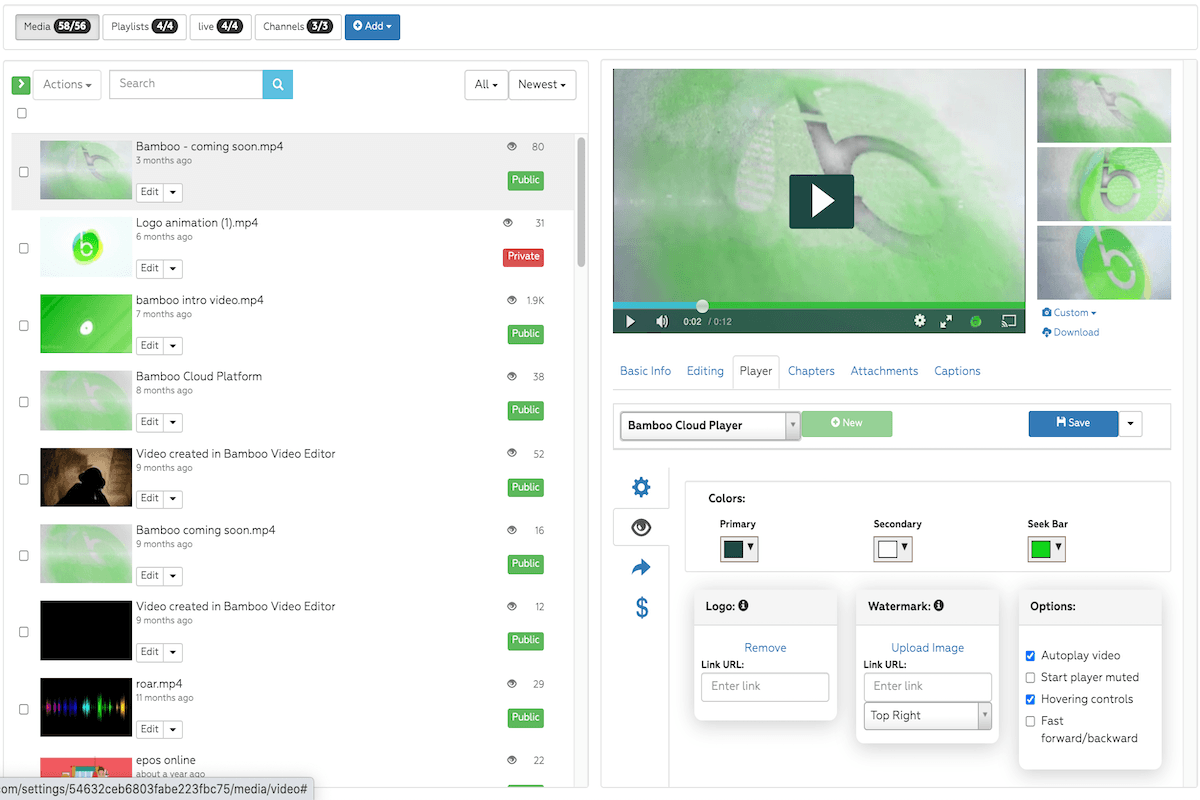Expand the Bamboo Cloud Player selector
The image size is (1200, 800).
click(x=709, y=425)
